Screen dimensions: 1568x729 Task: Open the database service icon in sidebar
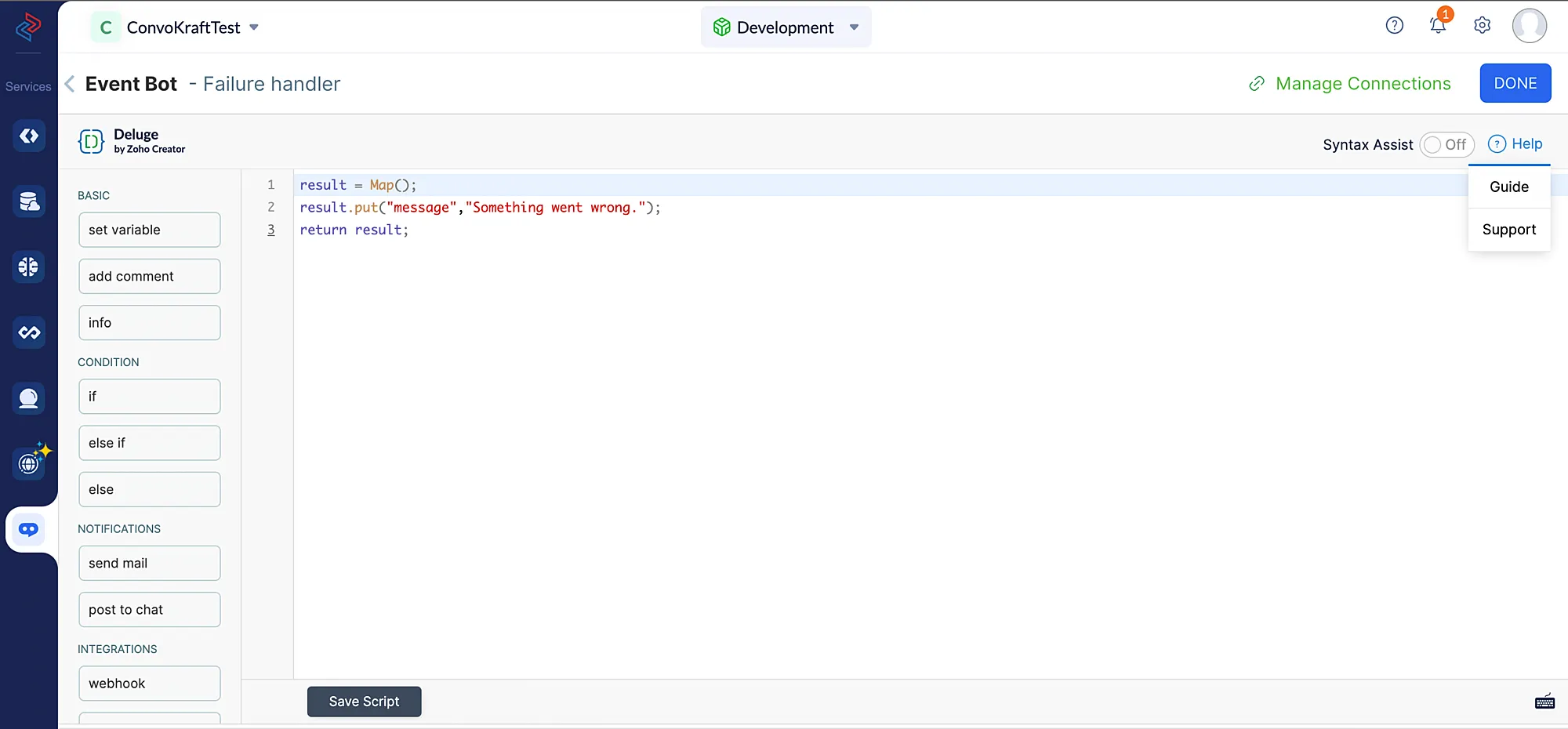click(x=29, y=201)
